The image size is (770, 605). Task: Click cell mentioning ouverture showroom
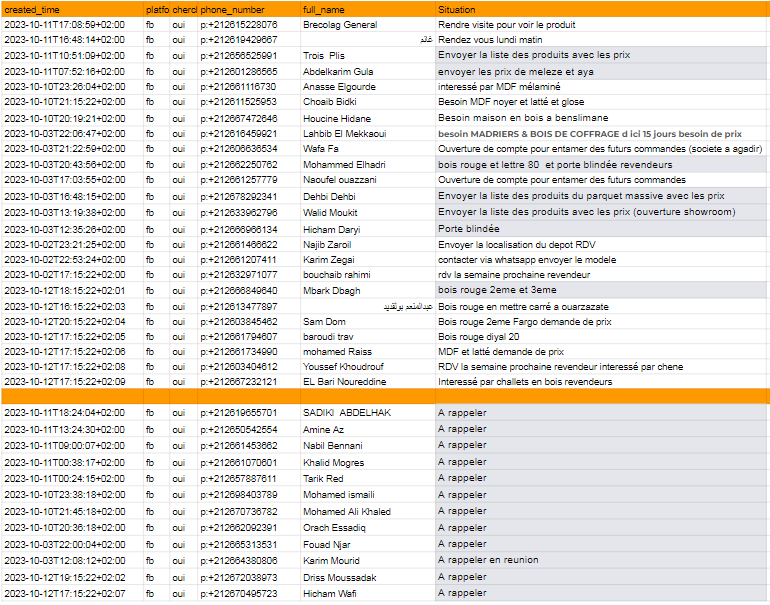(x=602, y=213)
